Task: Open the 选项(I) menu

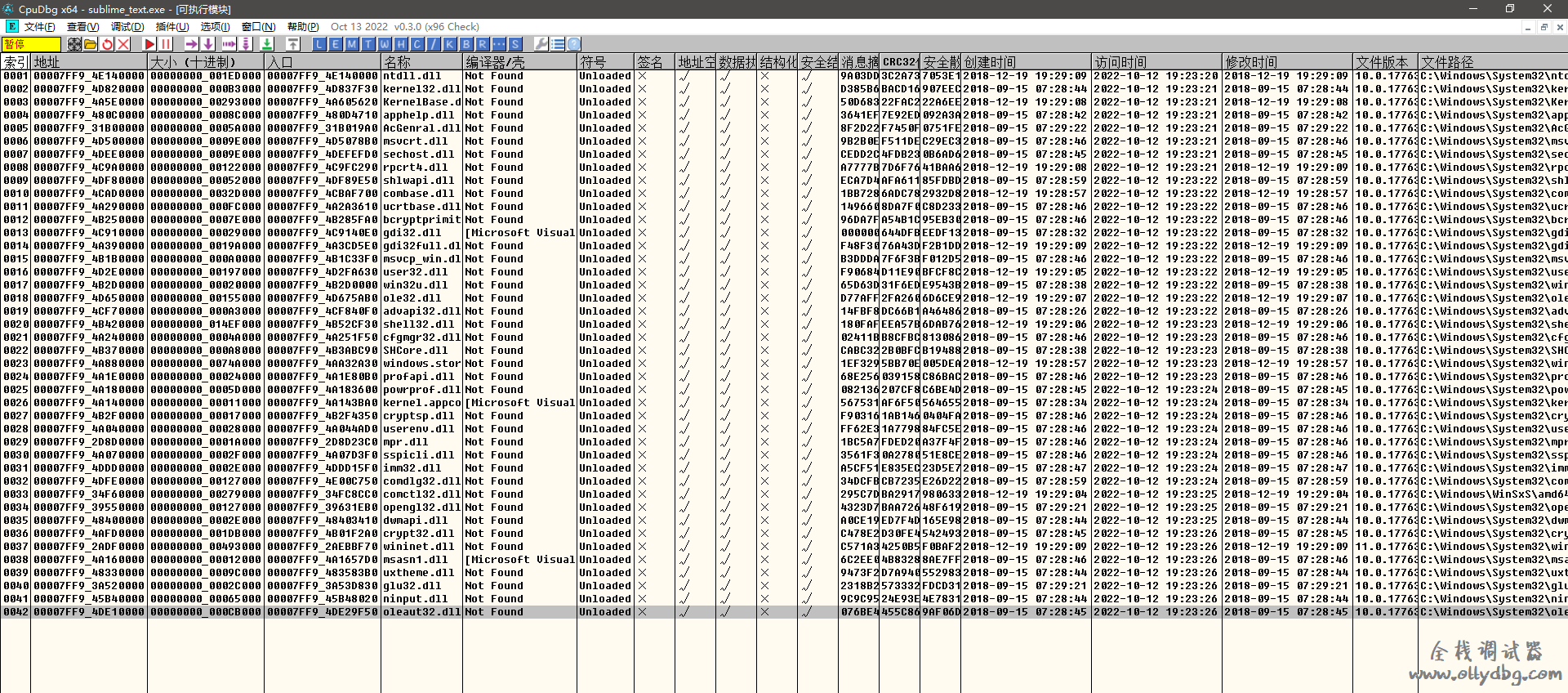Action: click(x=216, y=27)
